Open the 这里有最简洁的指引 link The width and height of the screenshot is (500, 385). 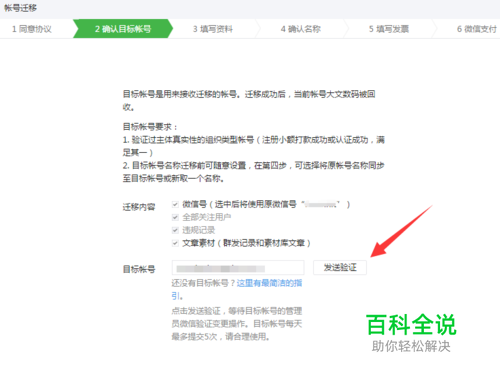(237, 289)
